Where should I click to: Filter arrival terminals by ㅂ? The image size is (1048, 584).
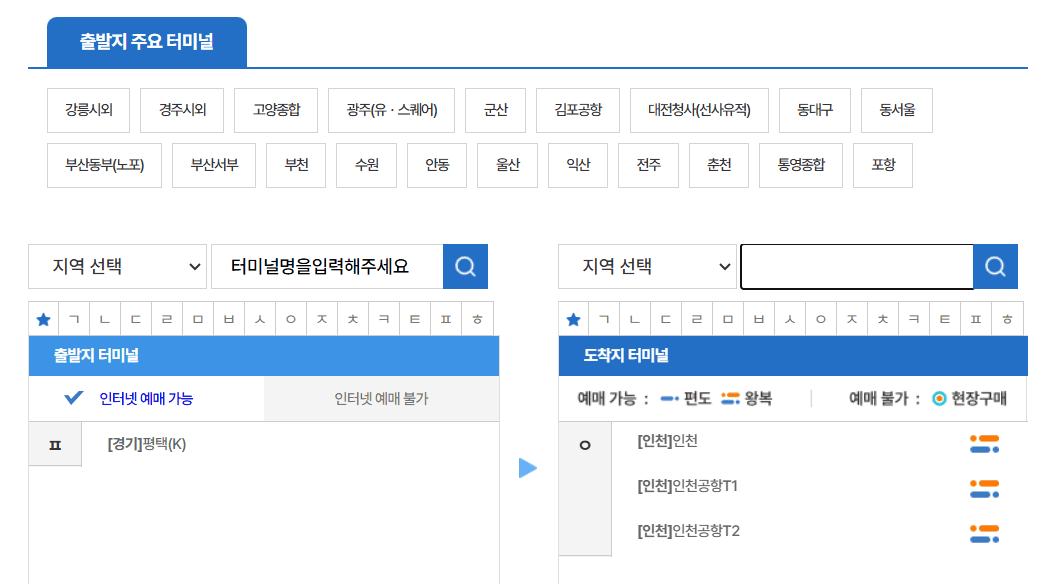[x=759, y=319]
